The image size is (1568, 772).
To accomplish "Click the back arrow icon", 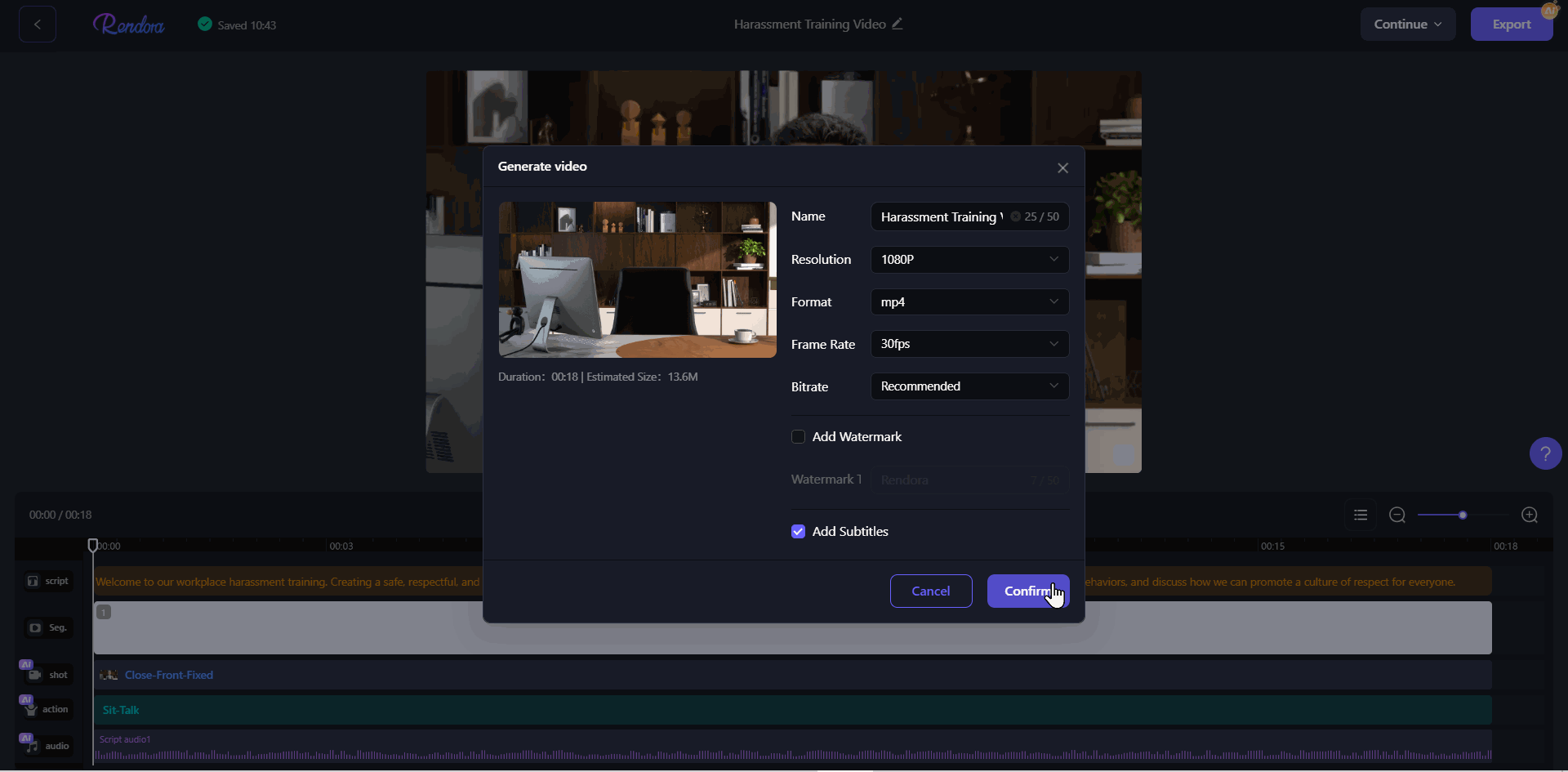I will tap(38, 25).
